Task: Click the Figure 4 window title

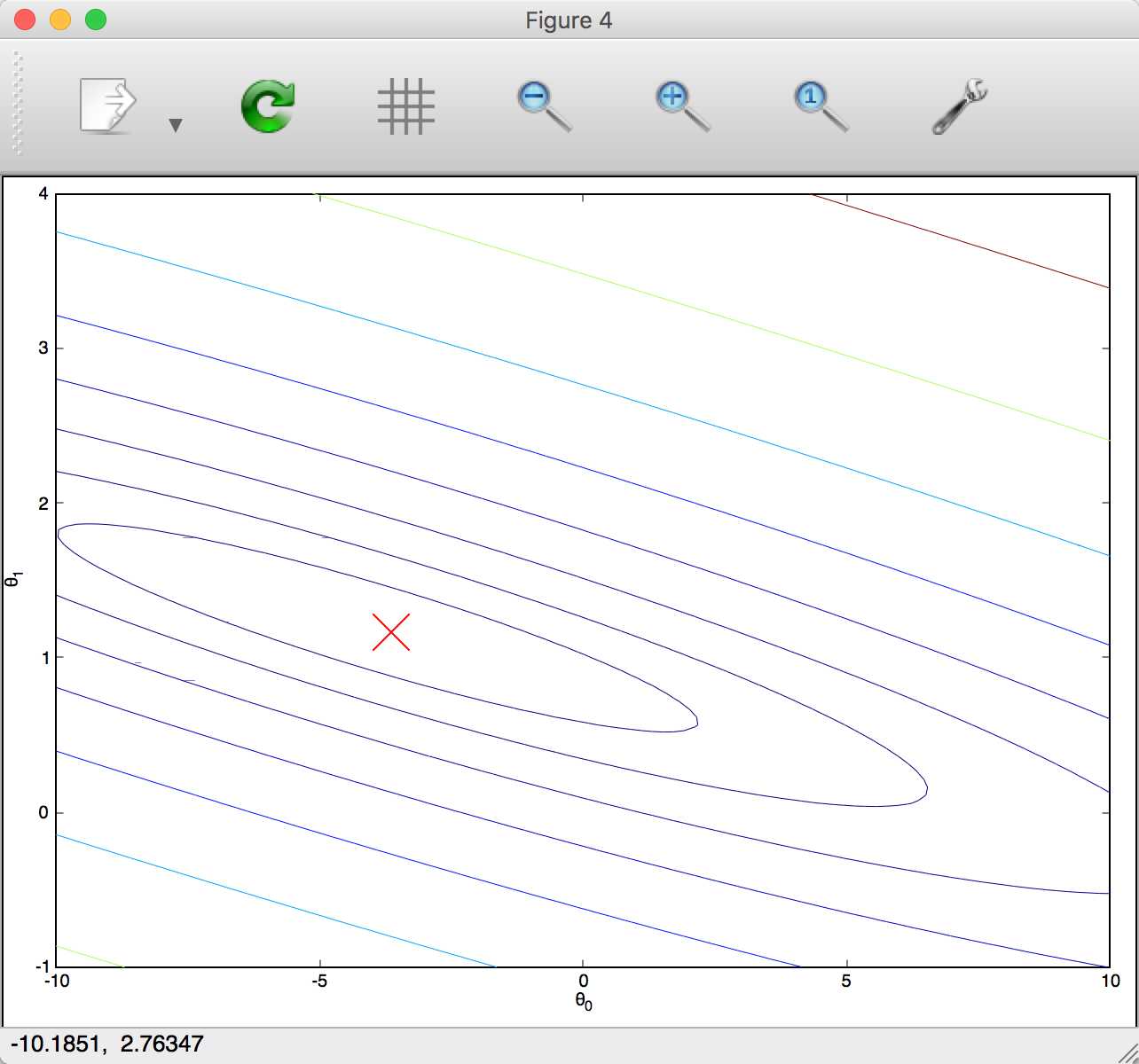Action: coord(569,20)
